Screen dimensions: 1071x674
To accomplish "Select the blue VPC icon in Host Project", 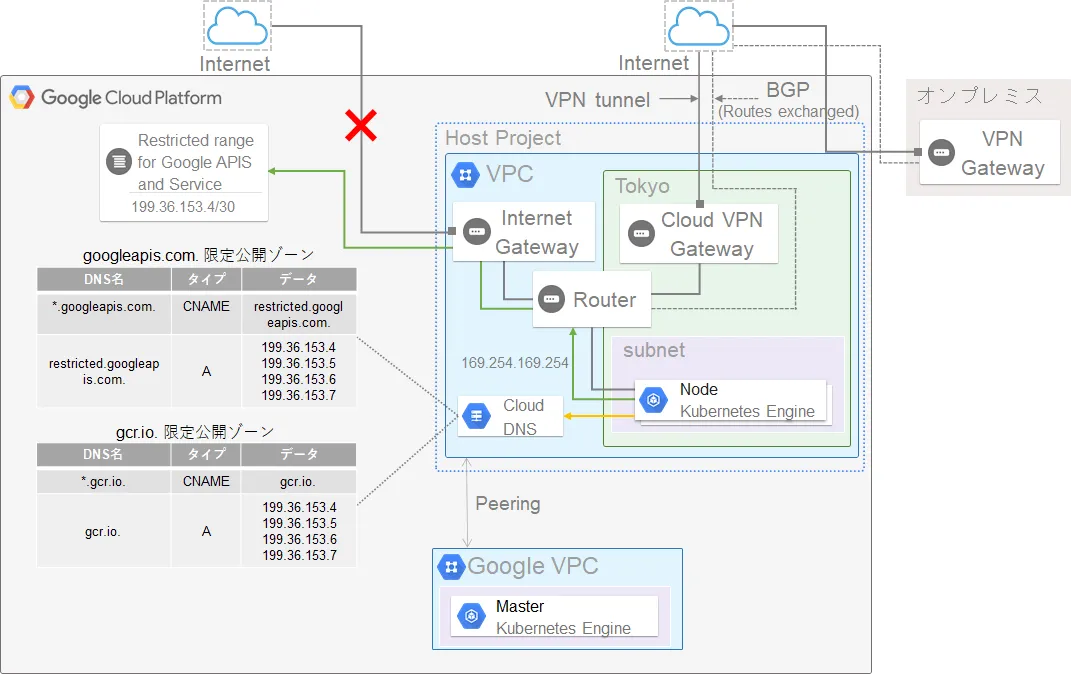I will tap(465, 175).
